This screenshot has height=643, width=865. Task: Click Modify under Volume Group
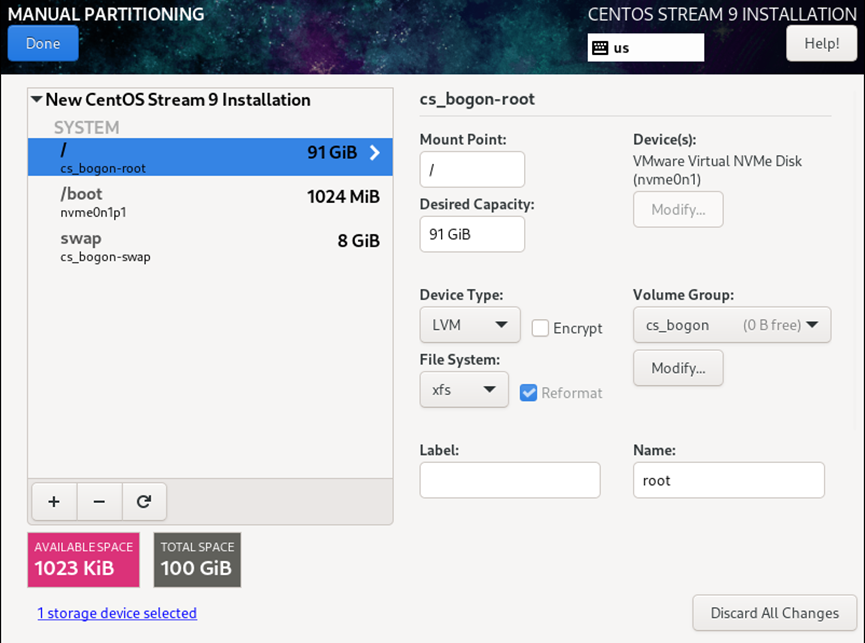coord(678,368)
